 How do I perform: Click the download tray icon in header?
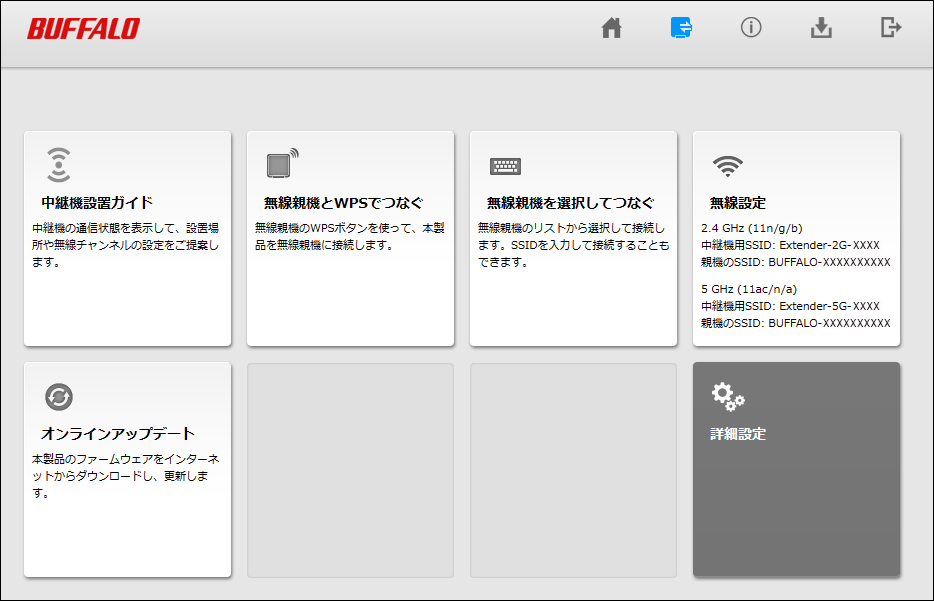tap(821, 28)
